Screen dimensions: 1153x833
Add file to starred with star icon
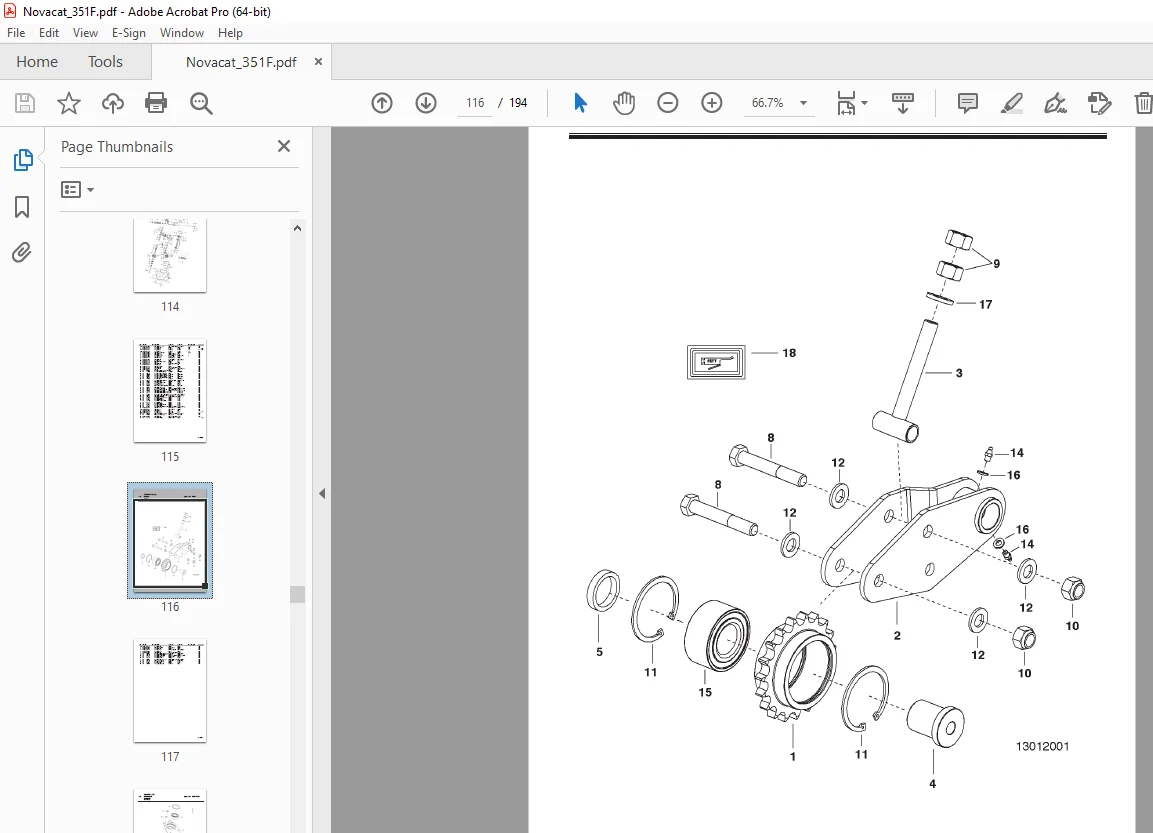point(68,103)
